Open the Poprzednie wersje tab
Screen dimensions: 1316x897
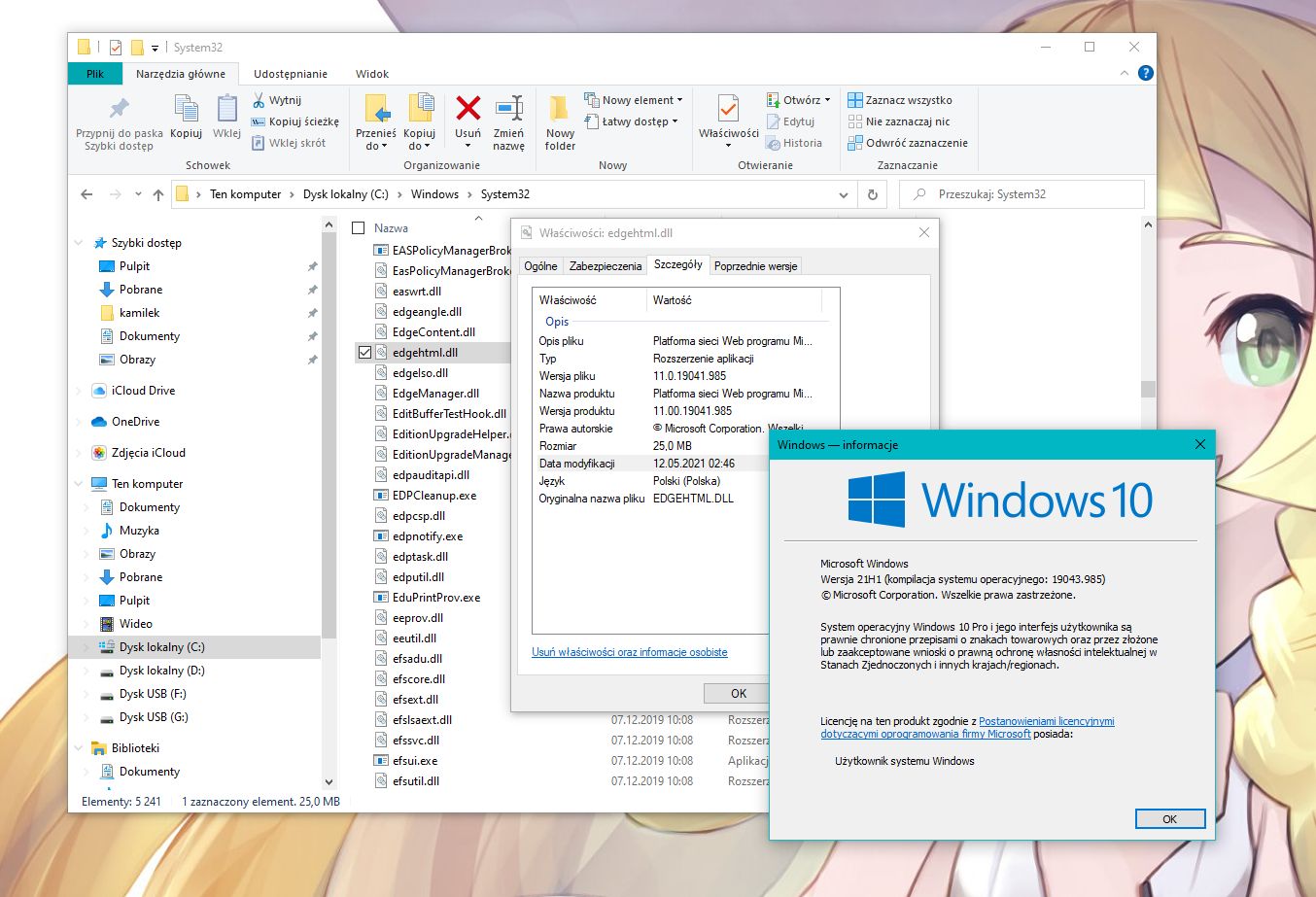coord(755,264)
